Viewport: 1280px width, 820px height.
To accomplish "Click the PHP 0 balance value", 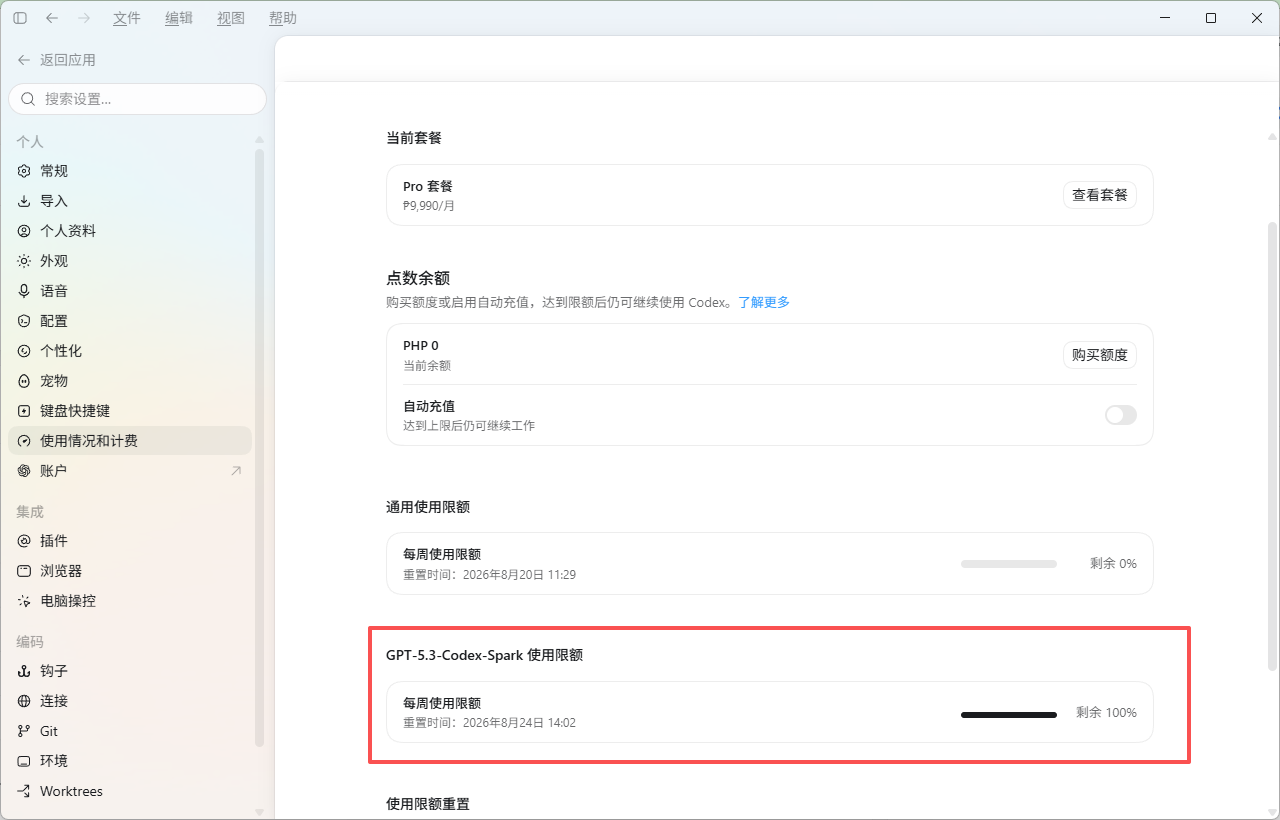I will [x=421, y=346].
